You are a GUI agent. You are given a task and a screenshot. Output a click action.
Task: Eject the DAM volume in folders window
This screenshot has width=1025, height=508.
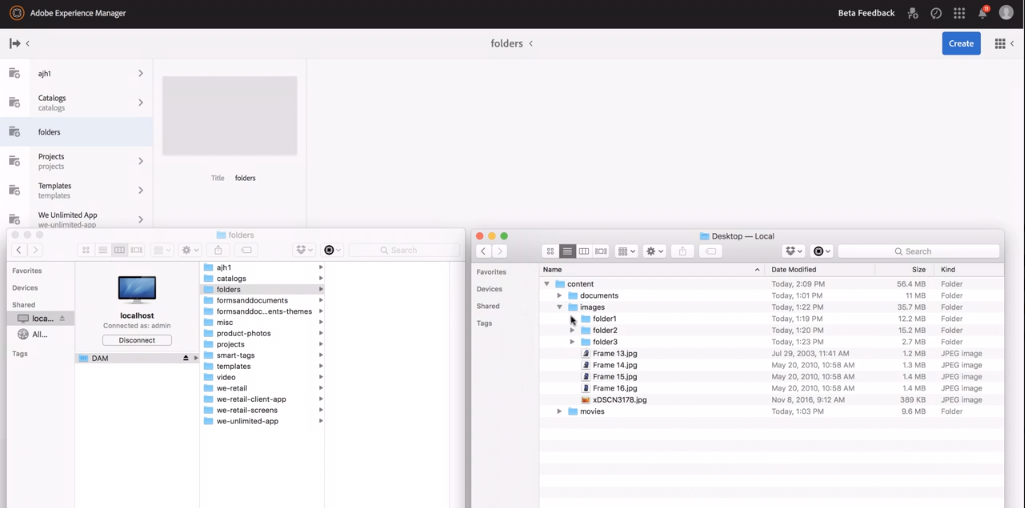click(x=186, y=358)
